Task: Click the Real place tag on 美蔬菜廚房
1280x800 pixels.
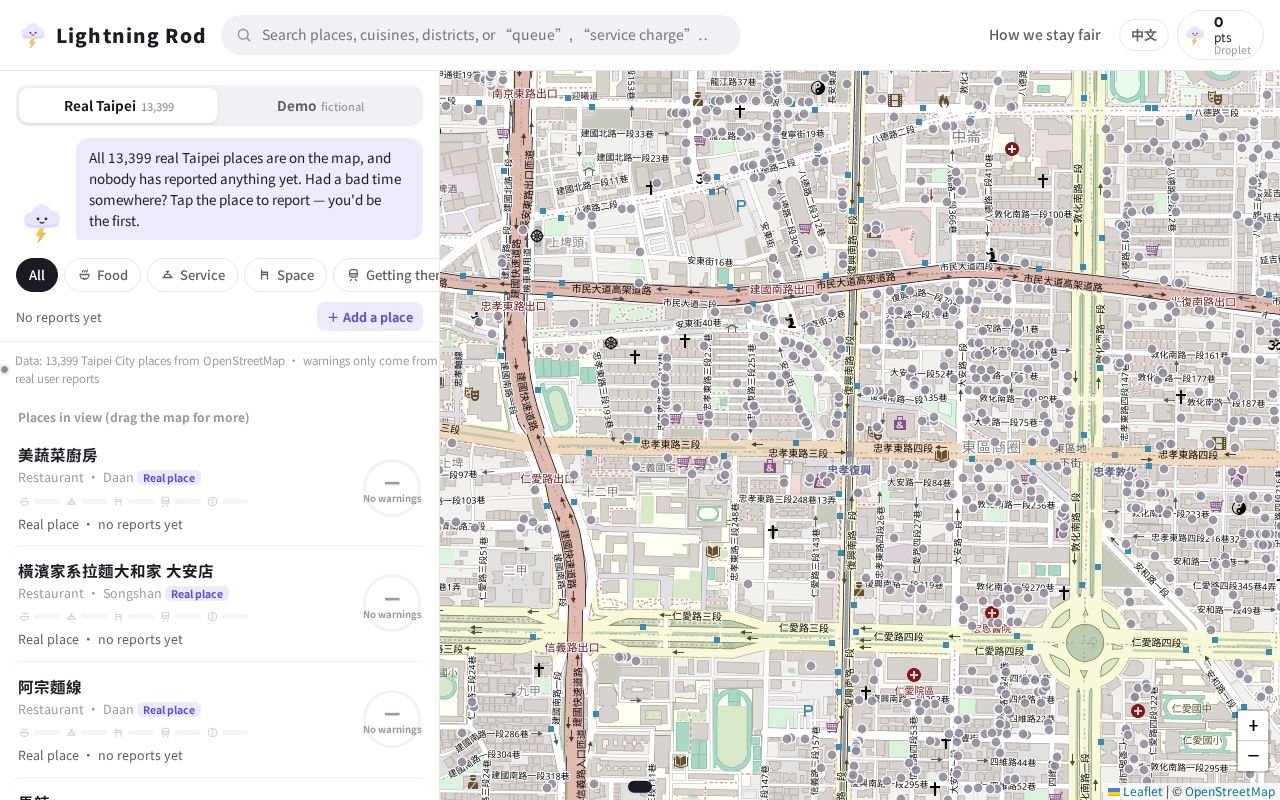Action: tap(169, 478)
